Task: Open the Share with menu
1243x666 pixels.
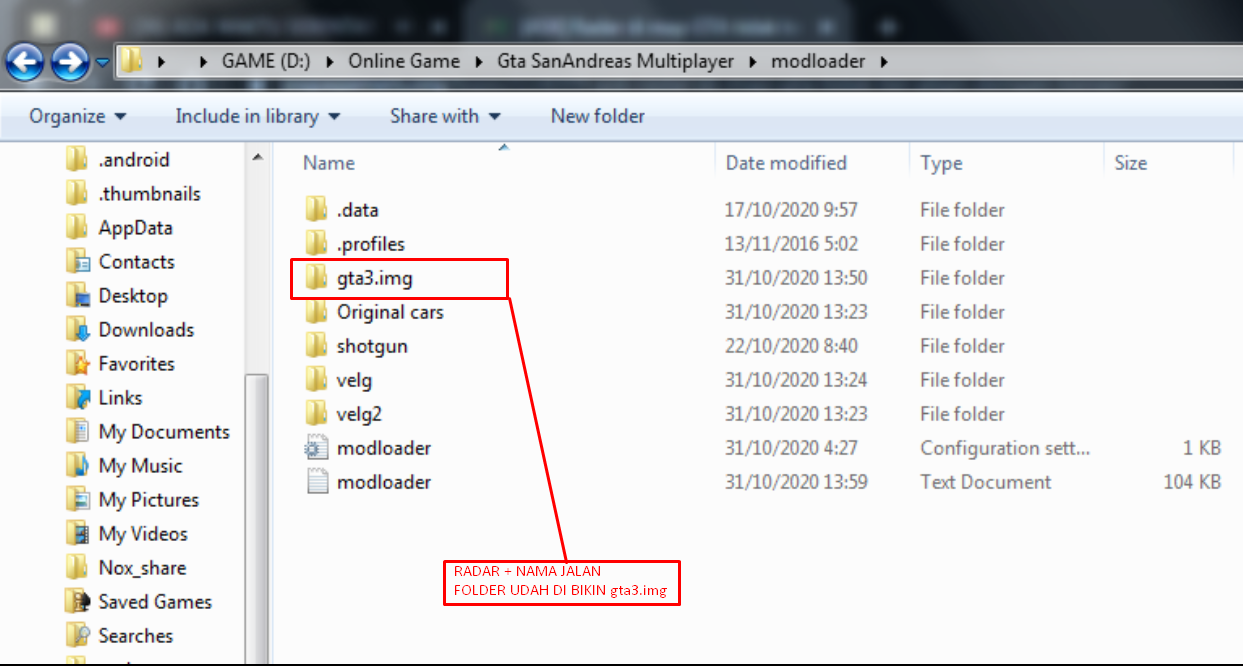Action: pyautogui.click(x=446, y=116)
